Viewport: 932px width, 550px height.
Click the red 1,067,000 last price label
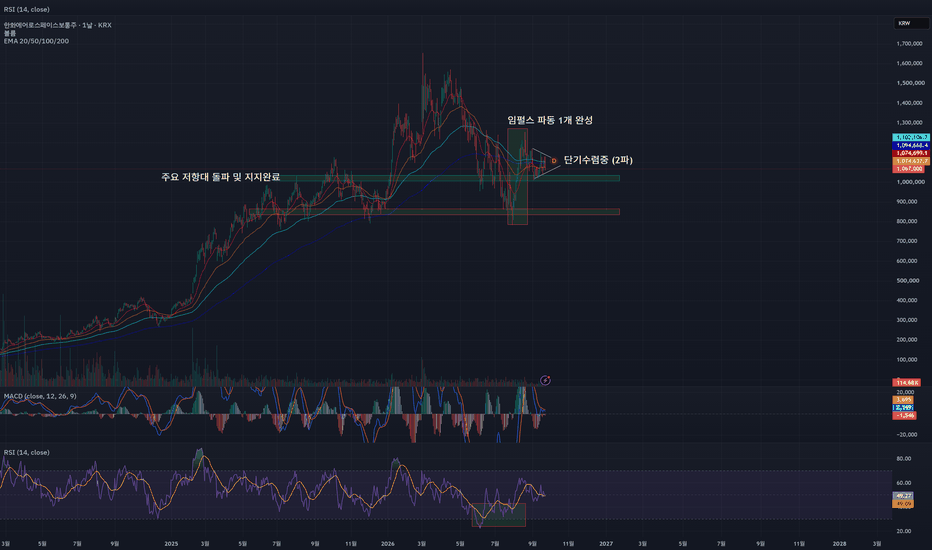pyautogui.click(x=908, y=169)
